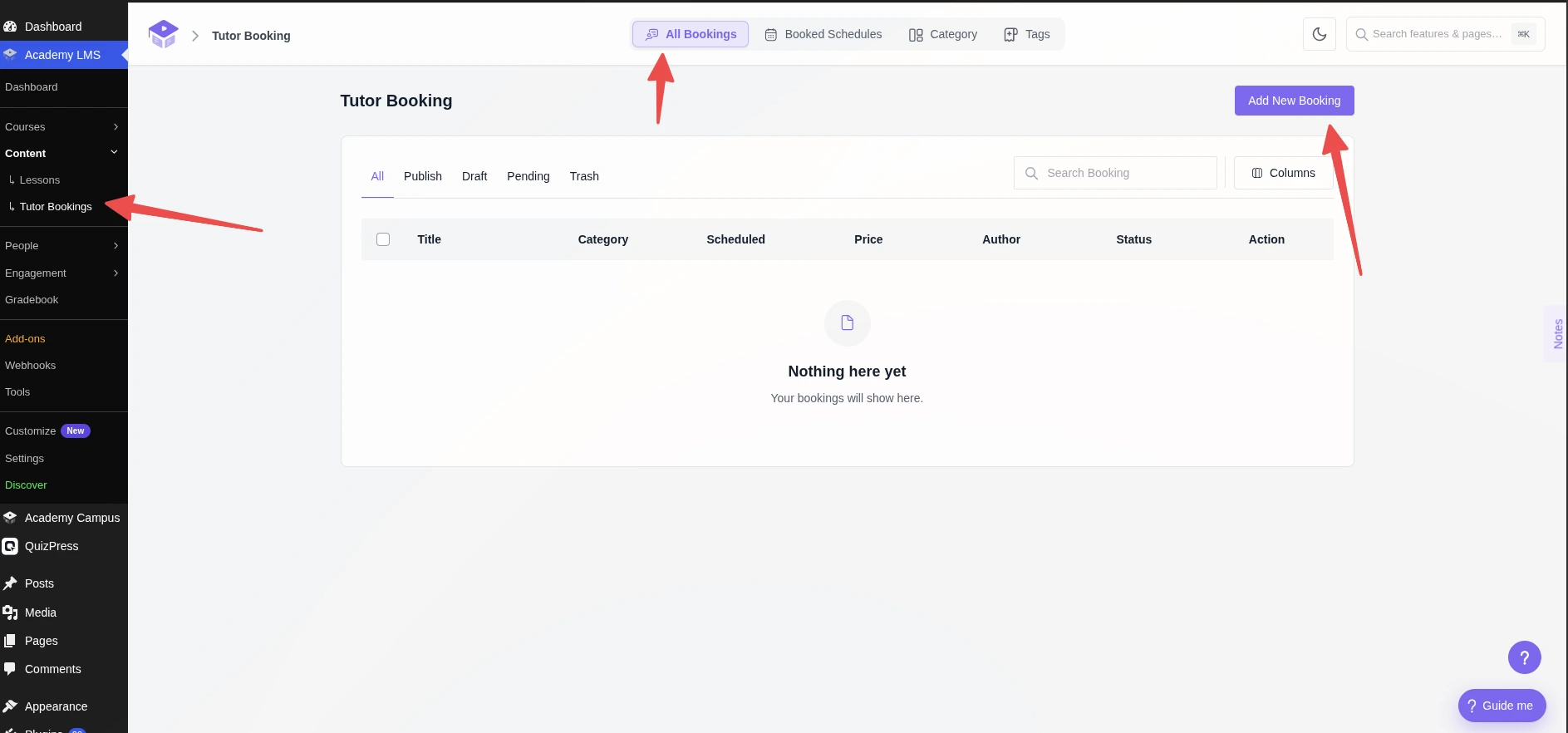Open Lessons in sidebar
Viewport: 1568px width, 733px height.
click(x=40, y=180)
